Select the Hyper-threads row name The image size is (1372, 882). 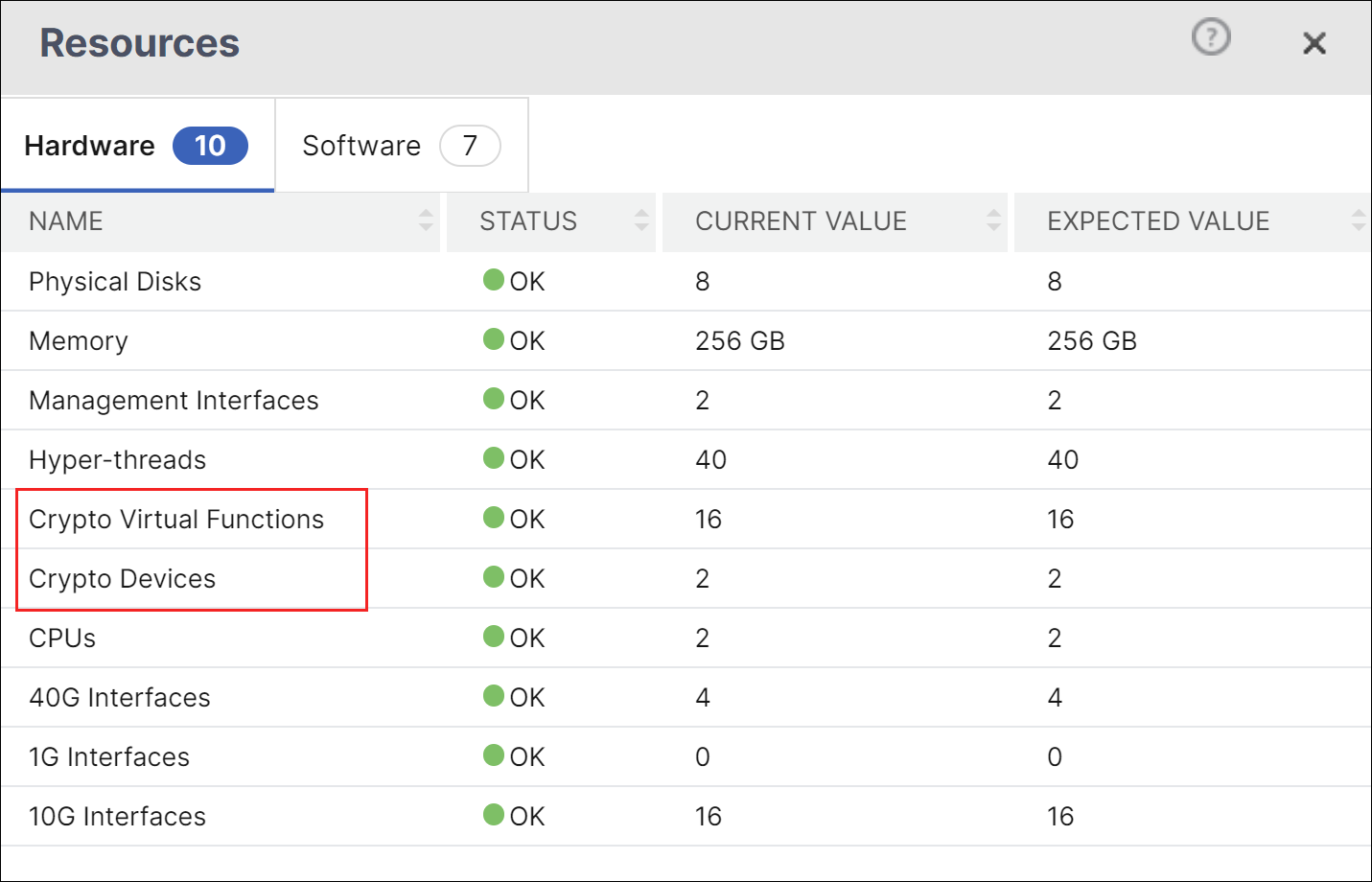[x=118, y=460]
